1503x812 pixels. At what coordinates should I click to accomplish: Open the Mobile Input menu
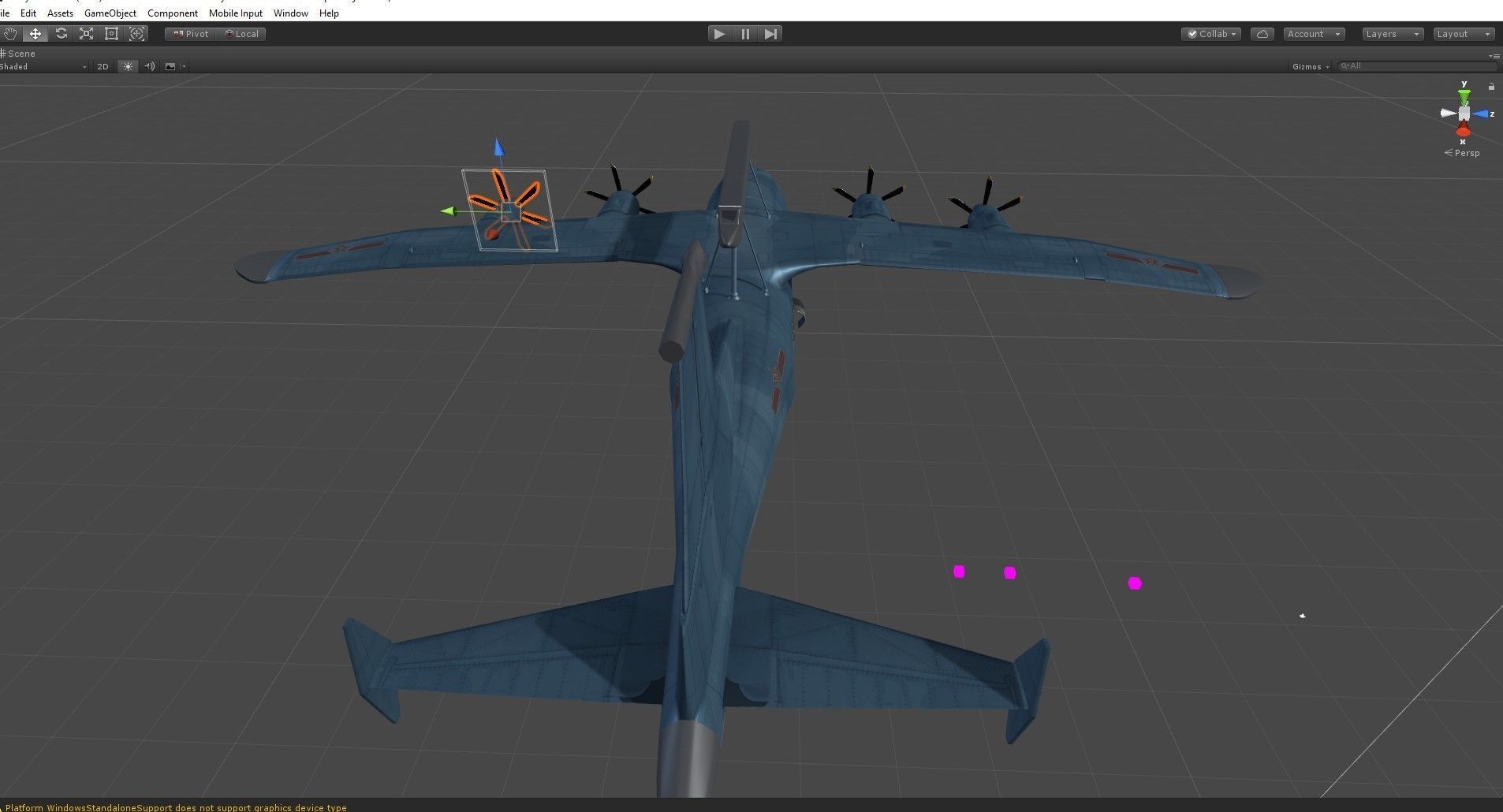pyautogui.click(x=236, y=13)
